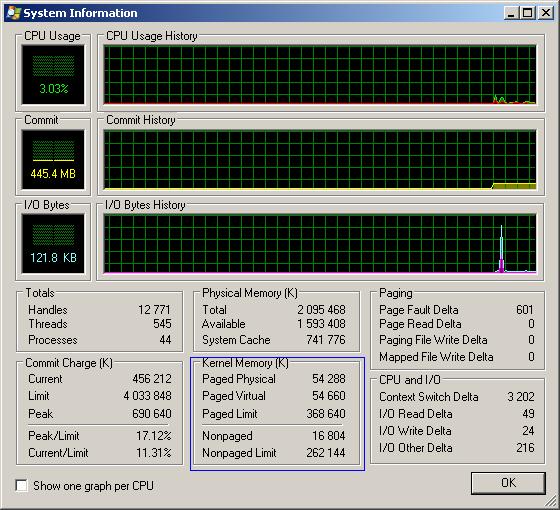The height and width of the screenshot is (510, 560).
Task: Click the Kernel Memory Paged Limit row
Action: click(274, 414)
